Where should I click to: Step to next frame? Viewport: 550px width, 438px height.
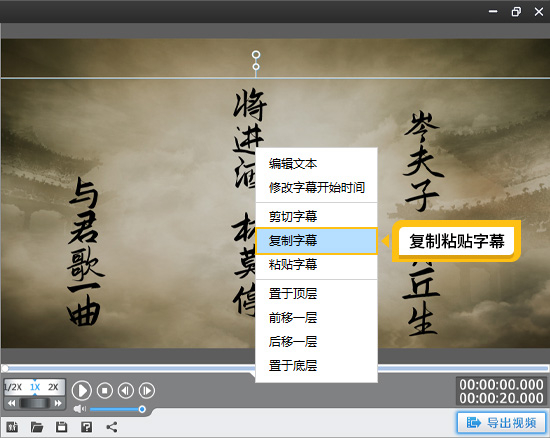click(147, 390)
